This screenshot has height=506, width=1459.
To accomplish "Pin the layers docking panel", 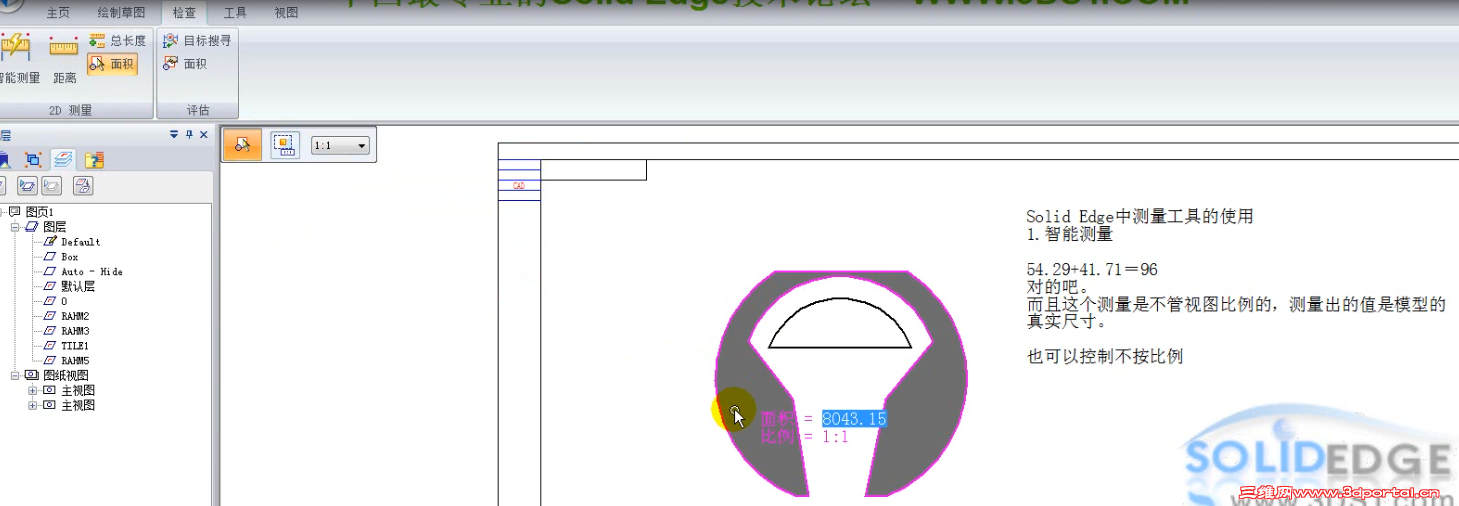I will coord(189,135).
